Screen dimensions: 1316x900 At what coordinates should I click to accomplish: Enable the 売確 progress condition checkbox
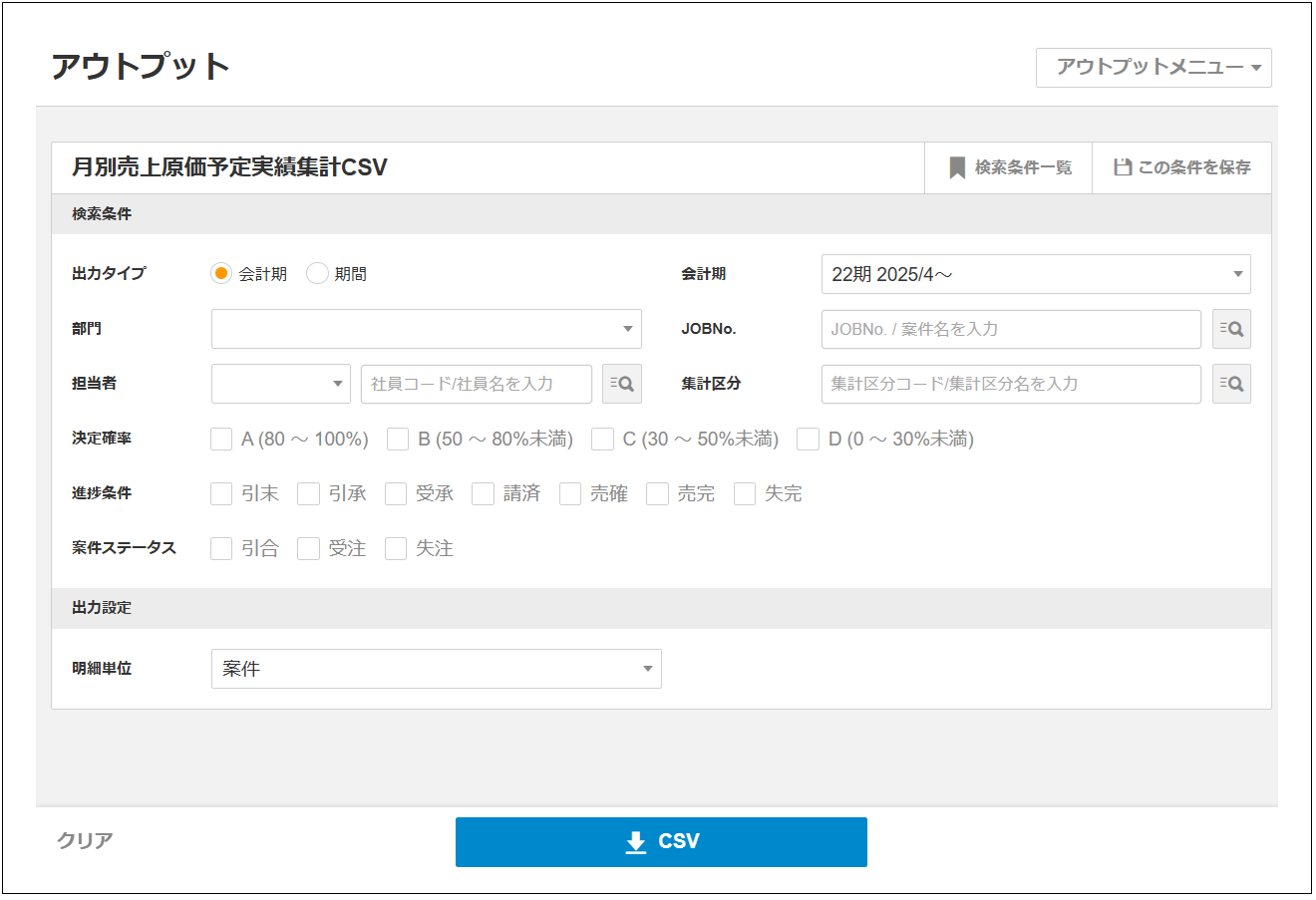[570, 494]
